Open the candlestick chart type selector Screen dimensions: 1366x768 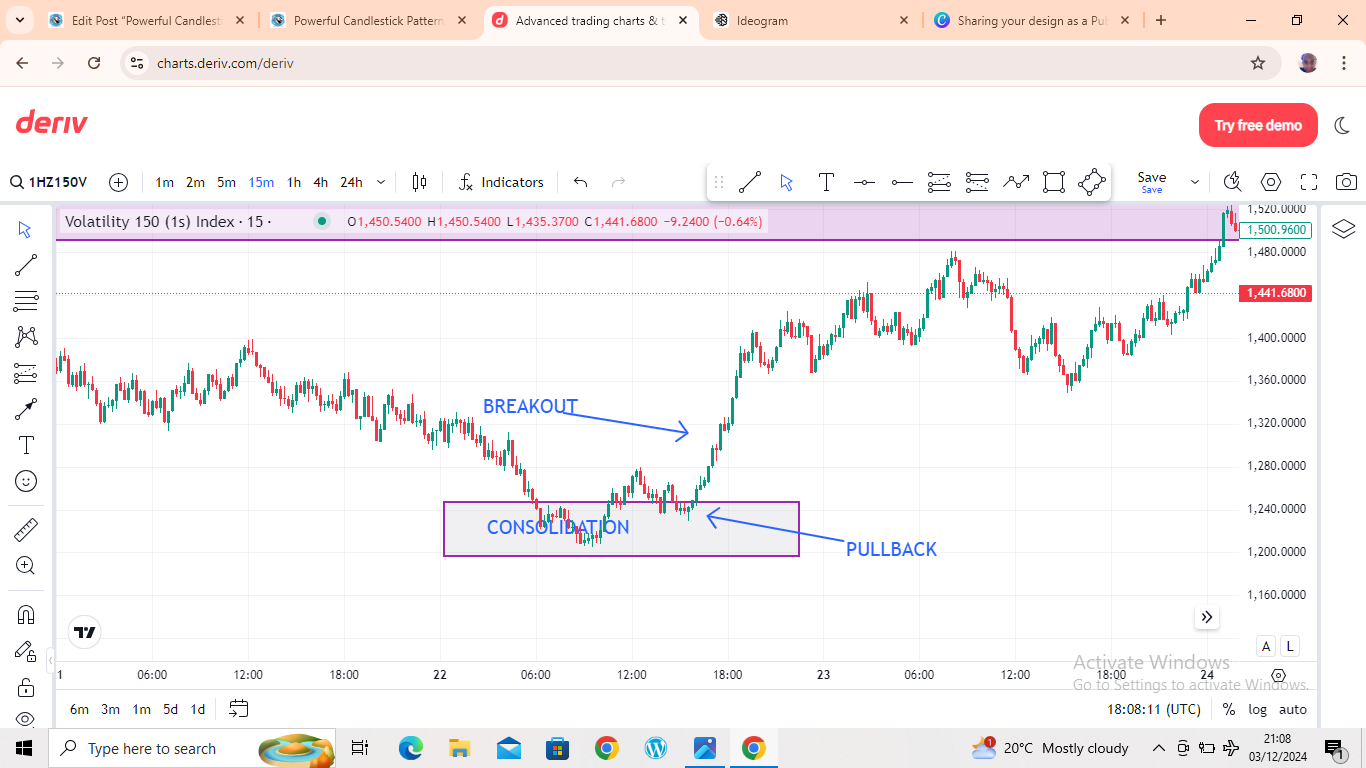419,182
